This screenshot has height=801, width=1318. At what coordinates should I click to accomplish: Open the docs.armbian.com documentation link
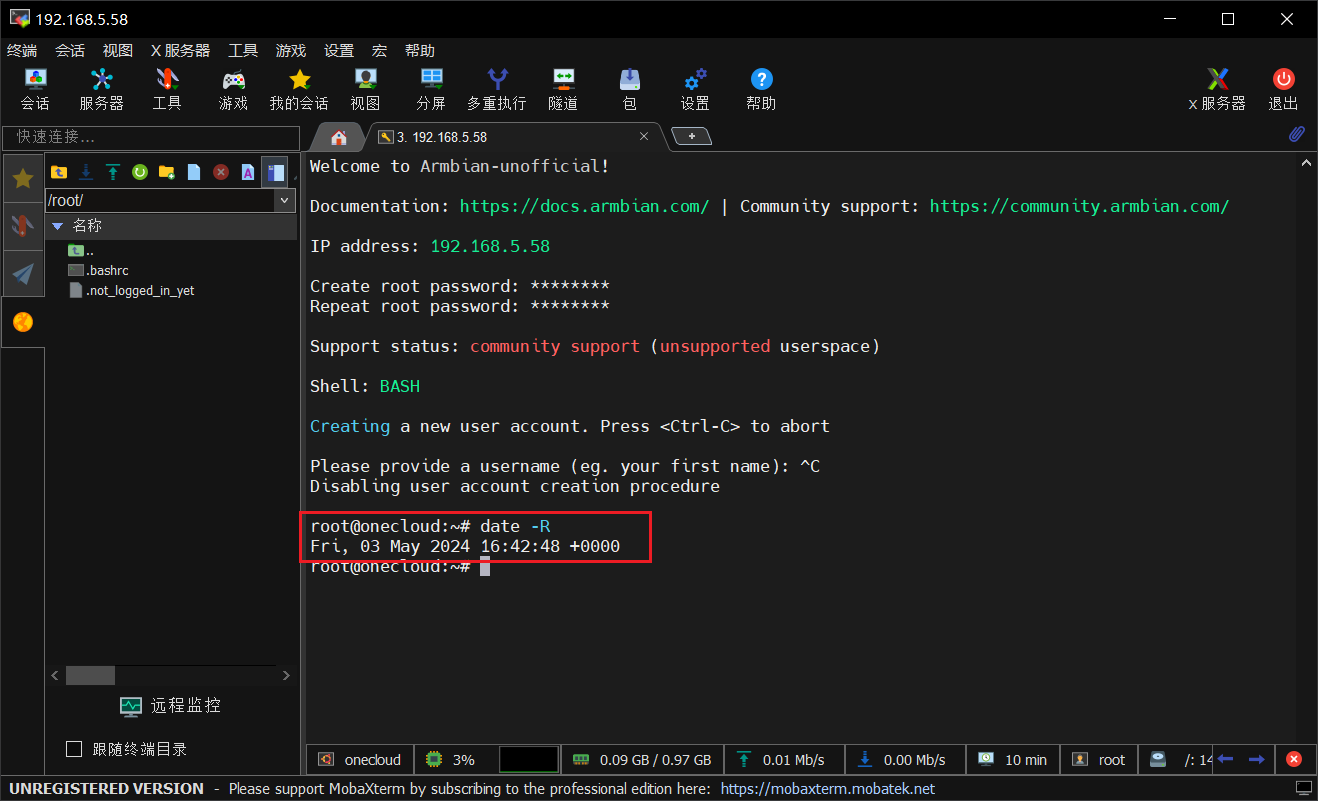pos(584,206)
